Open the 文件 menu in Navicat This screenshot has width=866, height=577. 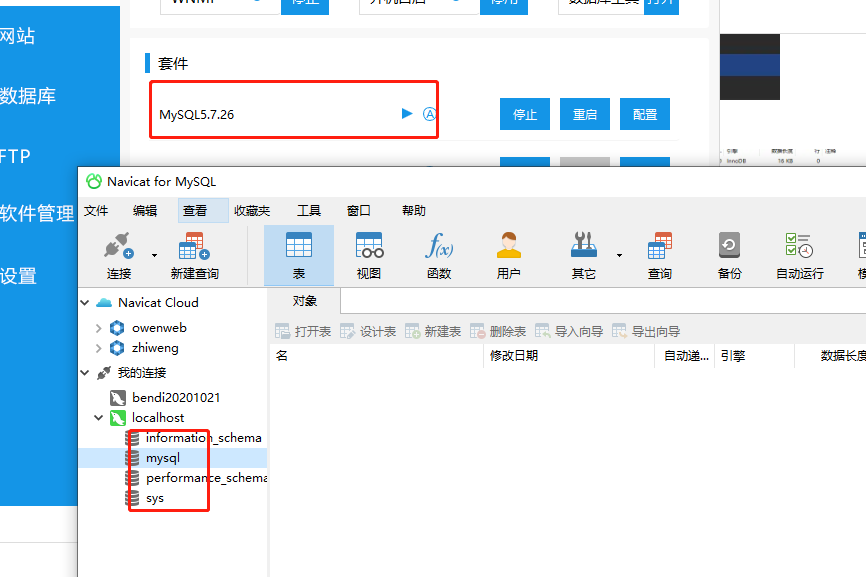tap(96, 210)
